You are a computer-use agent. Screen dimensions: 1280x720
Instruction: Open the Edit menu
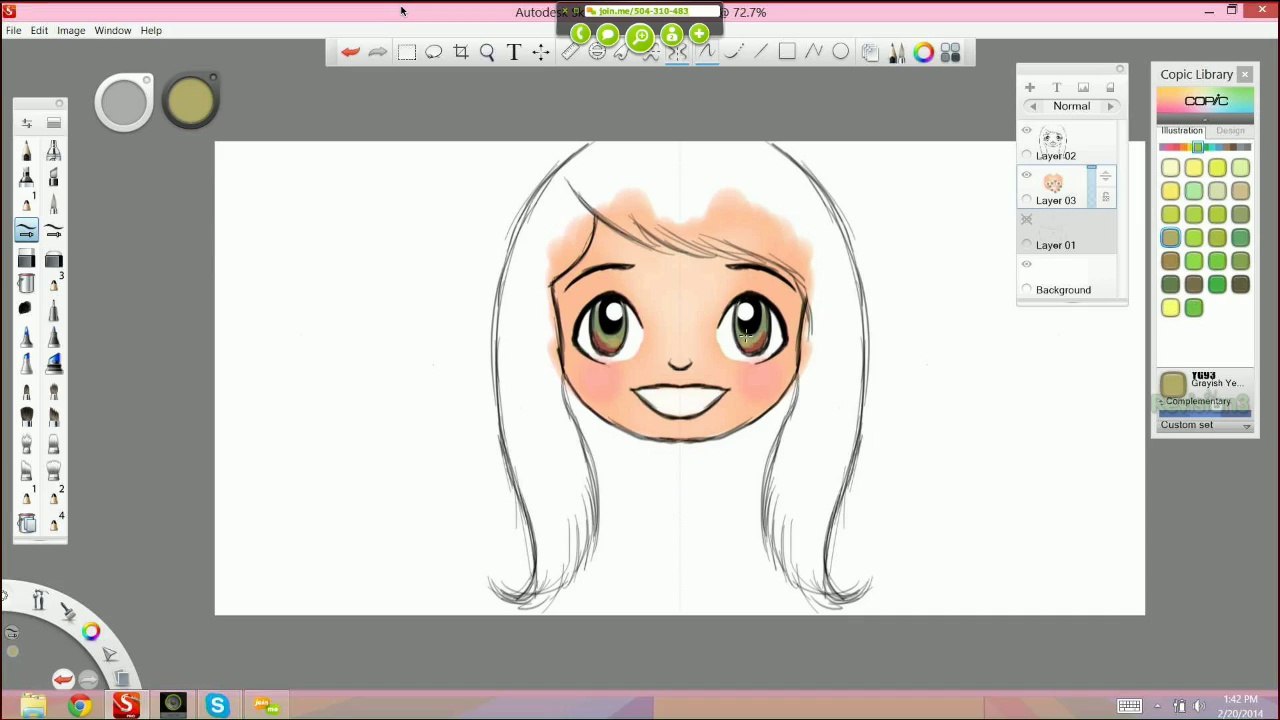[39, 30]
